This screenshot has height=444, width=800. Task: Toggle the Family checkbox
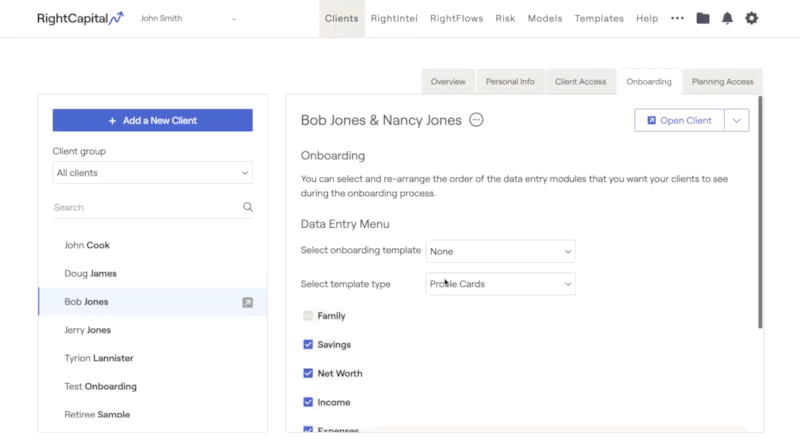point(308,315)
